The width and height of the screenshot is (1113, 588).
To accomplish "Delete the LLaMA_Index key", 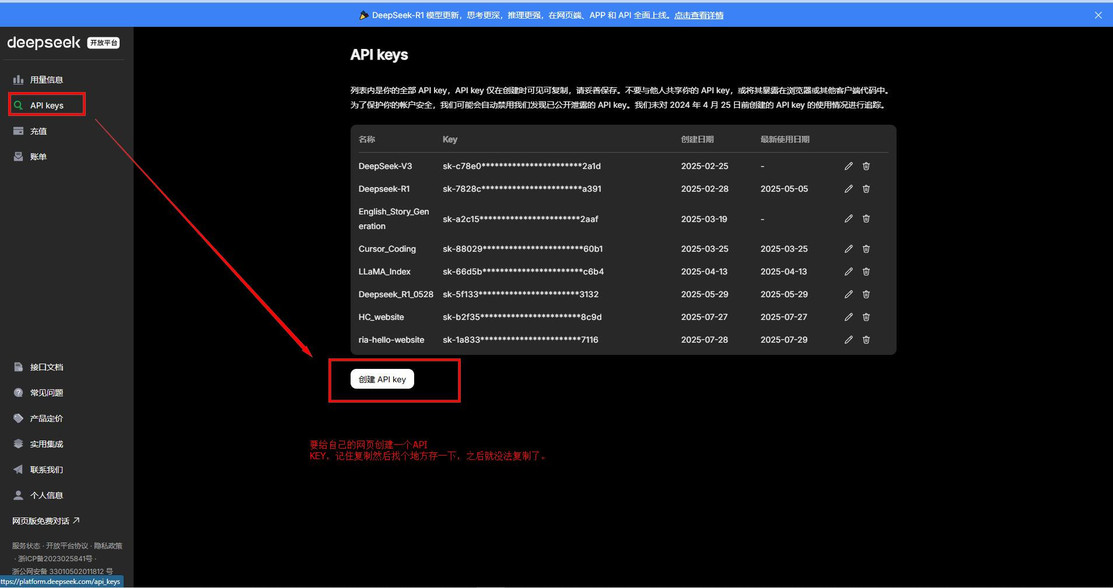I will tap(866, 271).
